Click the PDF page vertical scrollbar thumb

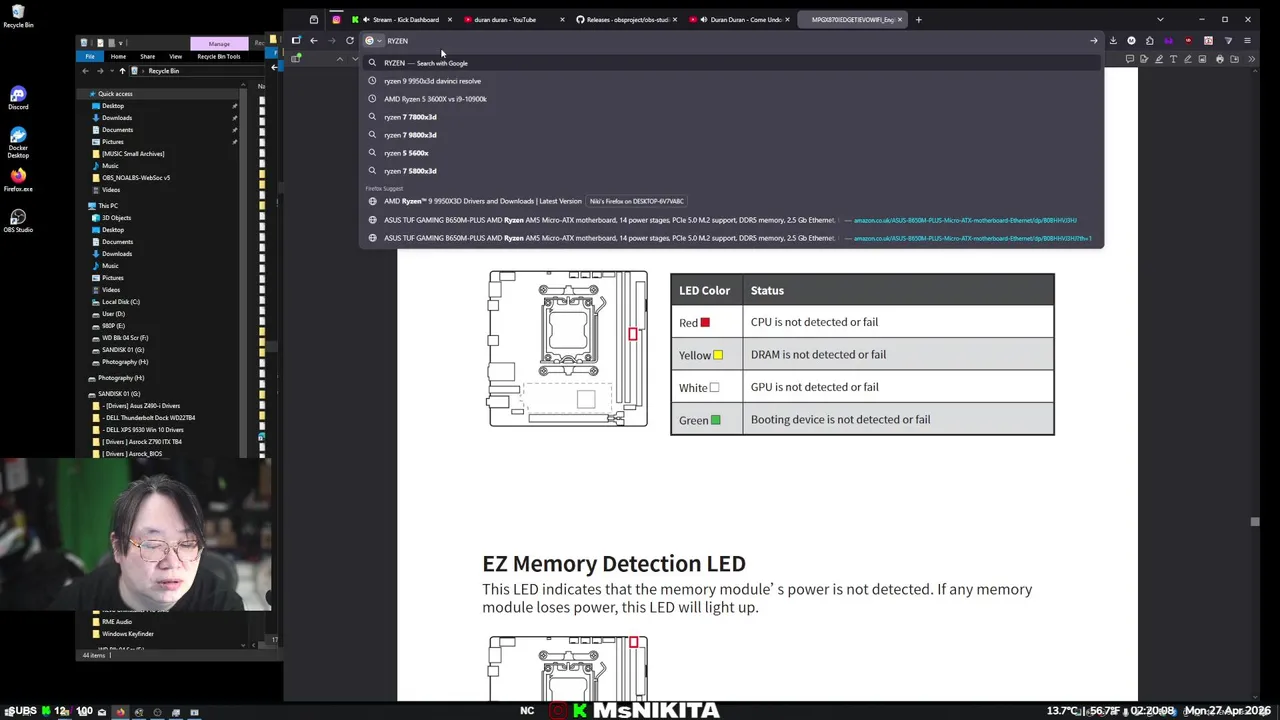point(1254,521)
